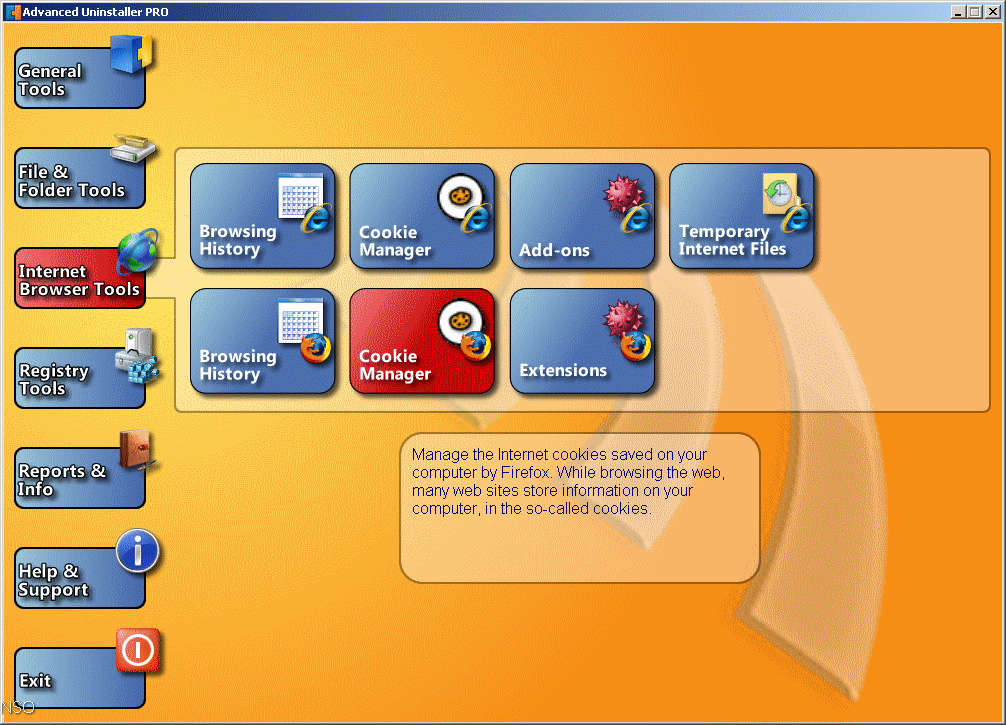Open the Internet Explorer Browsing History tool
The height and width of the screenshot is (725, 1006).
point(263,216)
